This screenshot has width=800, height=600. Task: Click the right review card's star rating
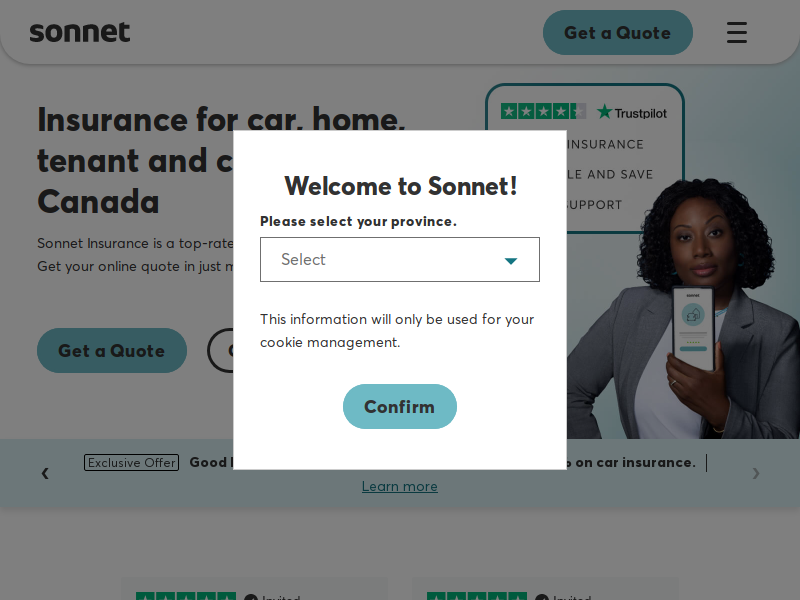(x=477, y=596)
